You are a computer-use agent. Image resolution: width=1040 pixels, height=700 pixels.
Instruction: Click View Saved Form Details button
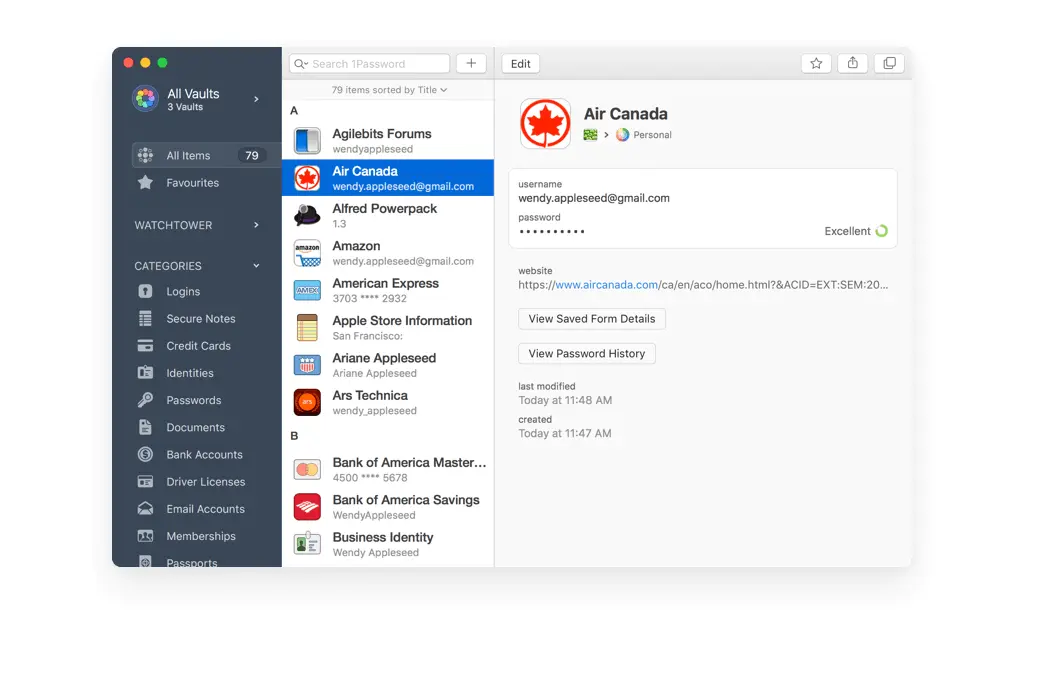point(592,318)
